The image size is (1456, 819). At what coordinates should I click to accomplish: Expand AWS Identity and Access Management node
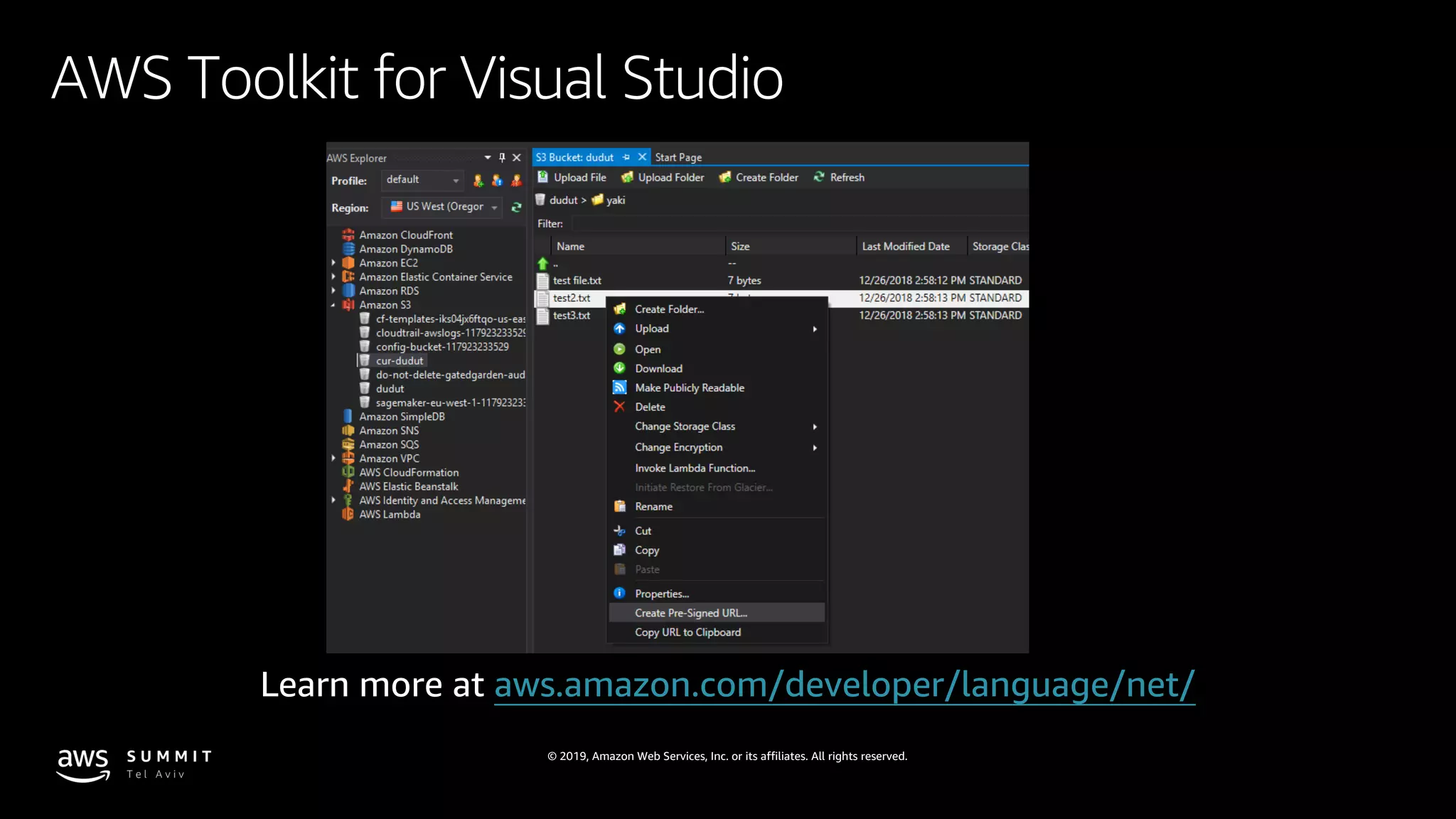pos(333,500)
